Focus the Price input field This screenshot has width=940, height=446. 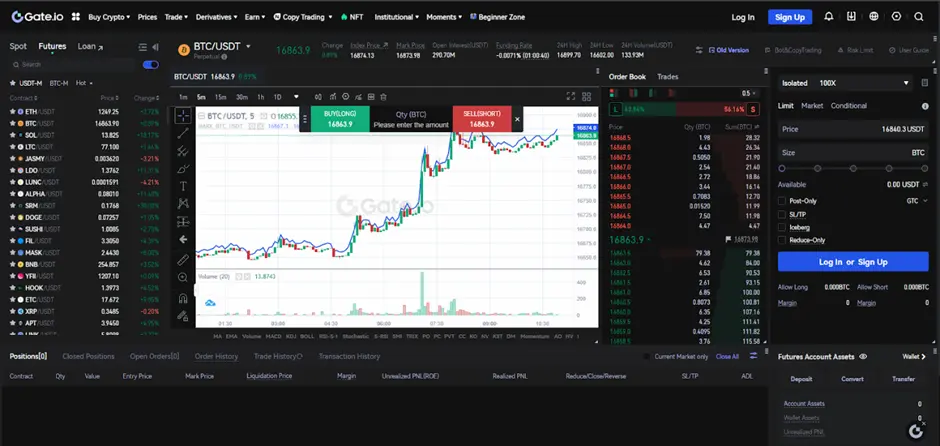(853, 129)
